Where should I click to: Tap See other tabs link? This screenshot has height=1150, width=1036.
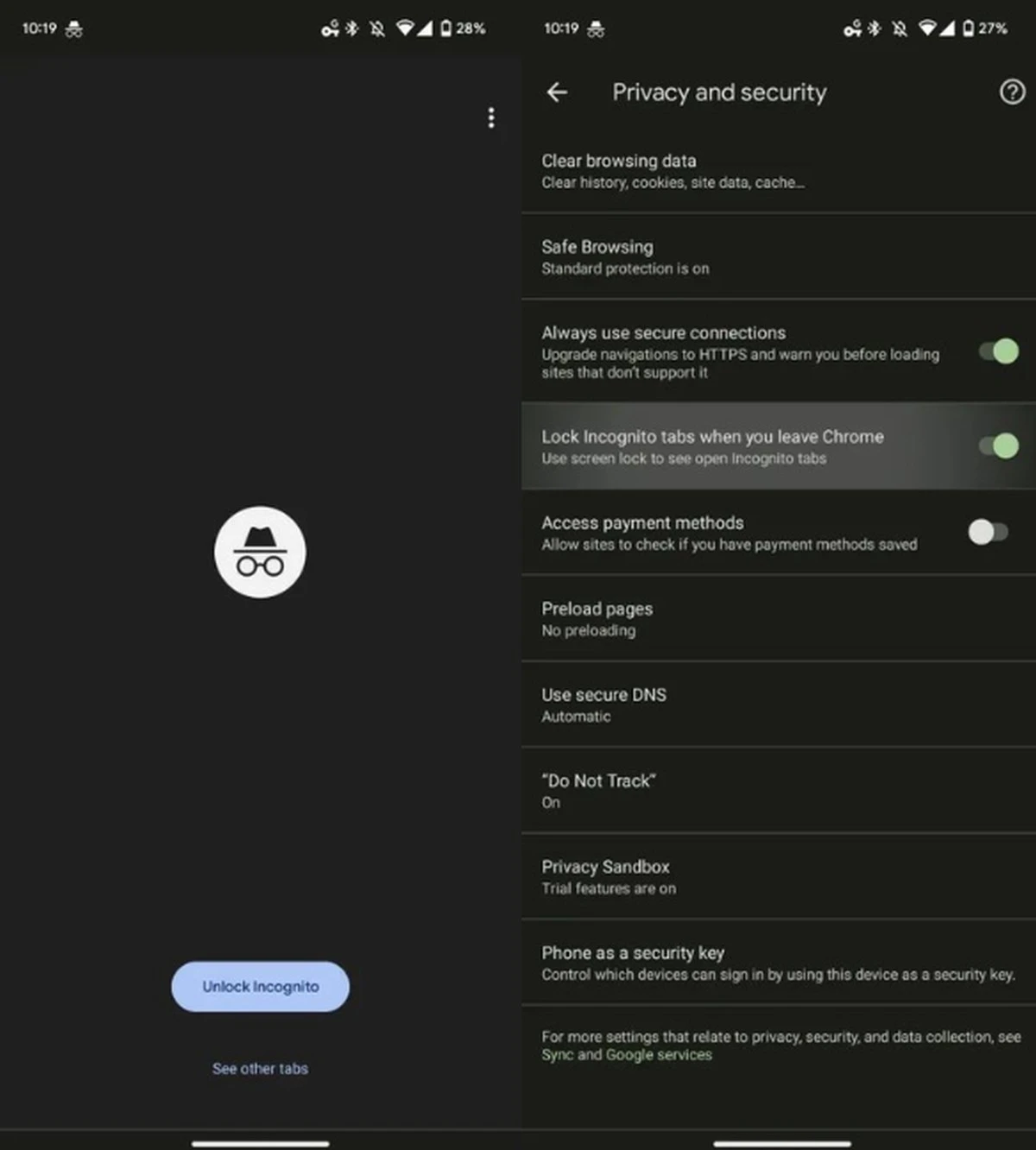pyautogui.click(x=261, y=1069)
